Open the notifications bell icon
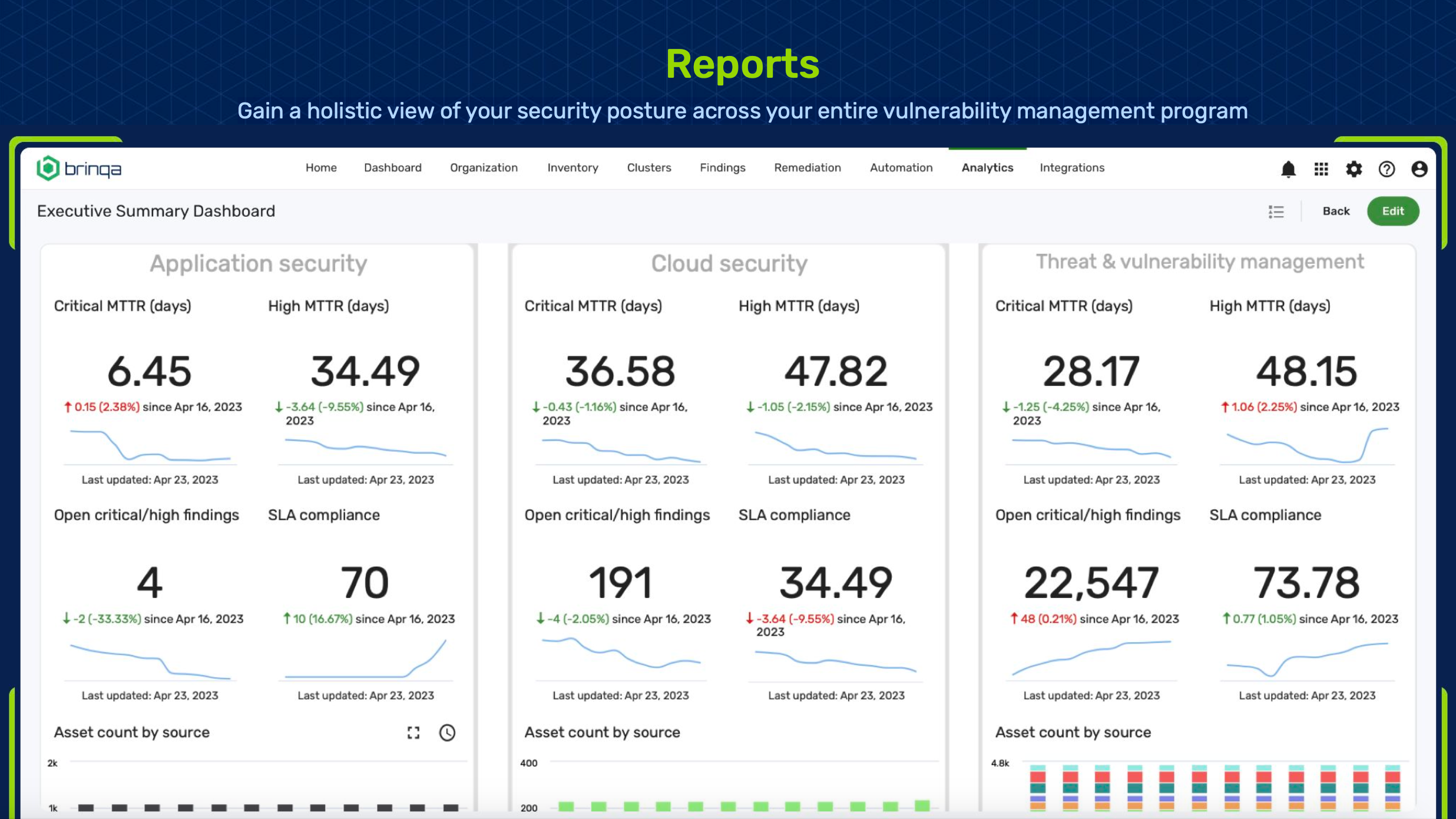 click(x=1288, y=170)
